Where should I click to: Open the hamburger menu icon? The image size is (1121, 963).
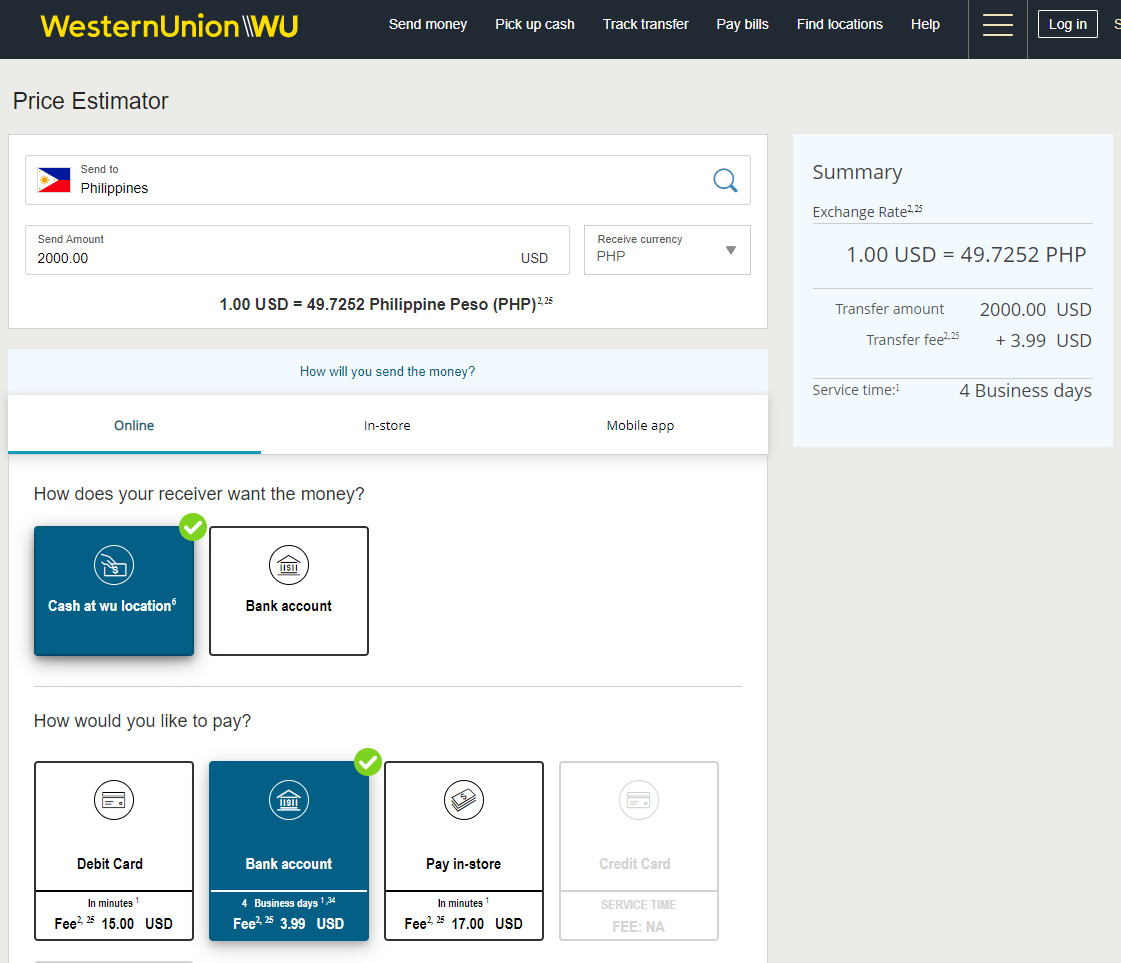[x=997, y=25]
